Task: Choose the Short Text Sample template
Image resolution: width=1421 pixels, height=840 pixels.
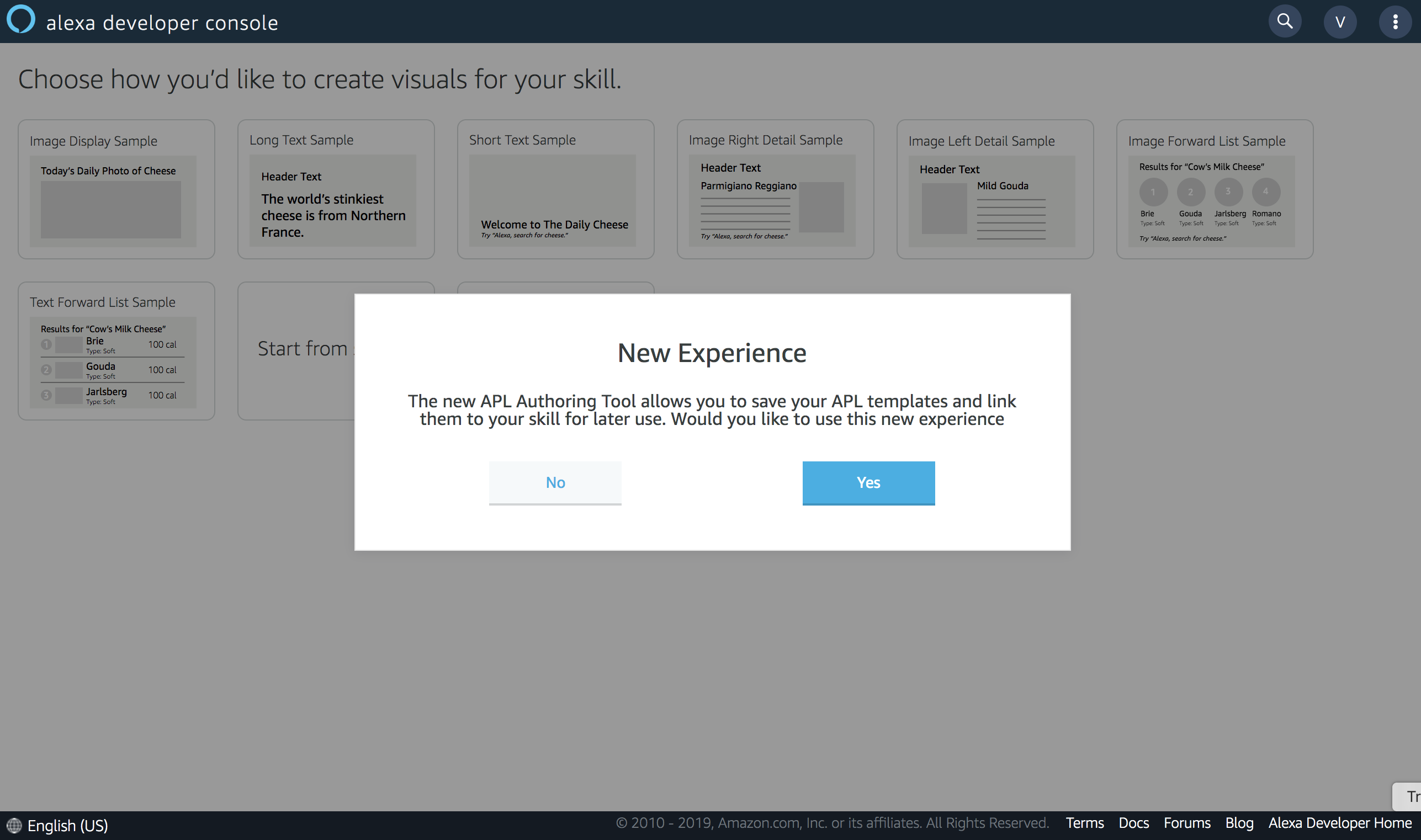Action: [x=555, y=190]
